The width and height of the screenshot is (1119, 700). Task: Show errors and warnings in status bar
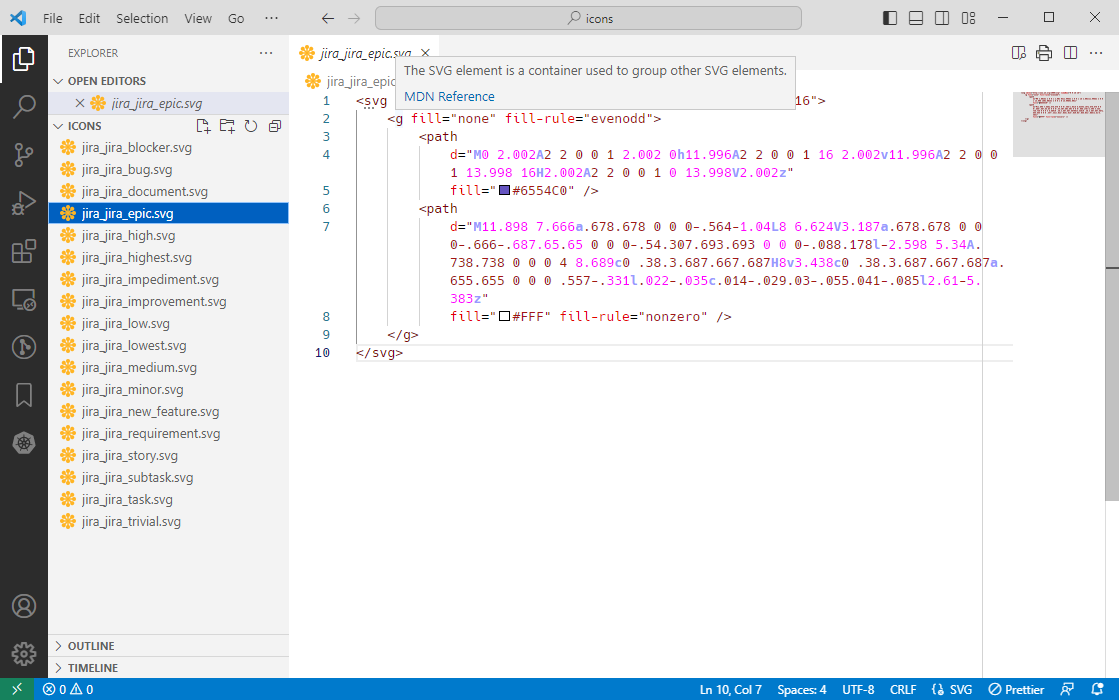pyautogui.click(x=68, y=689)
